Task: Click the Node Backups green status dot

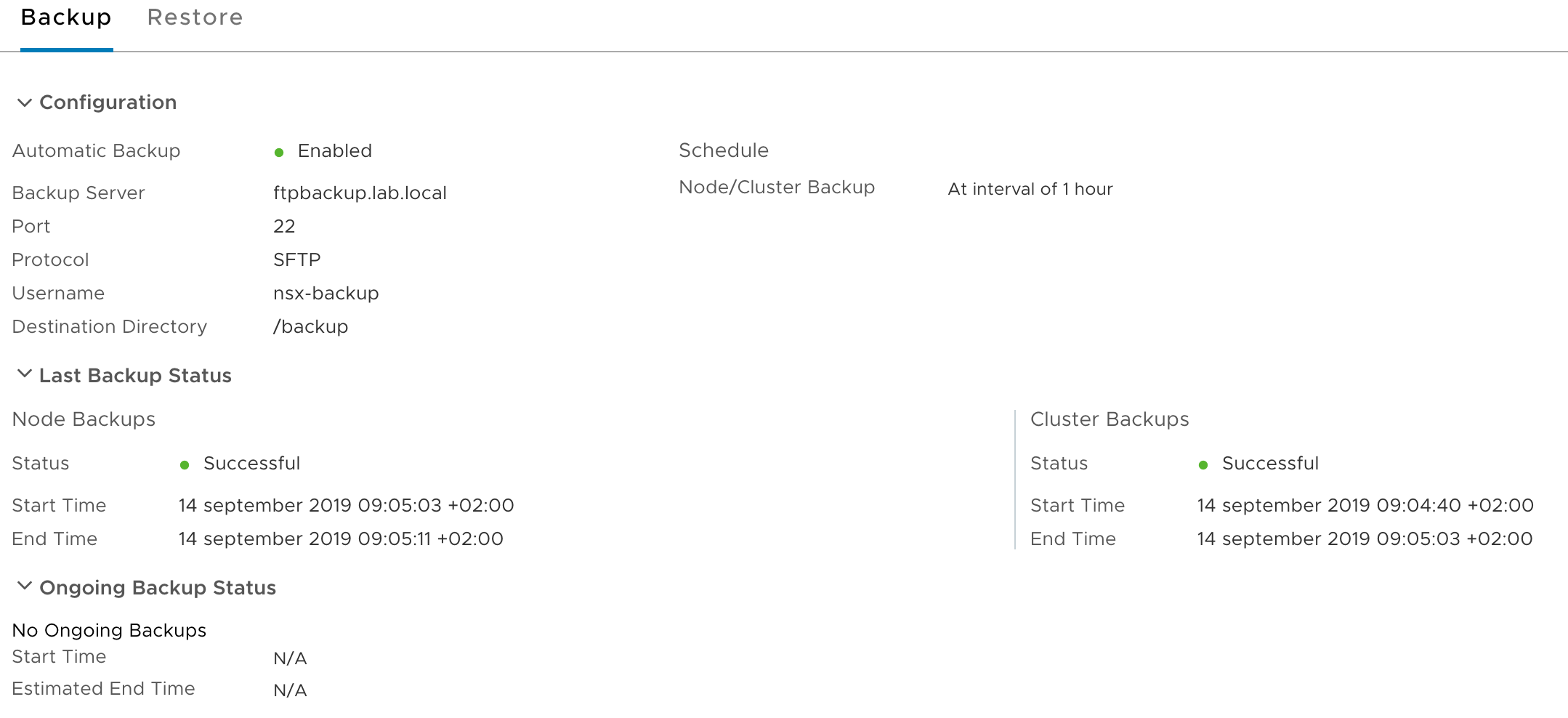Action: (x=185, y=465)
